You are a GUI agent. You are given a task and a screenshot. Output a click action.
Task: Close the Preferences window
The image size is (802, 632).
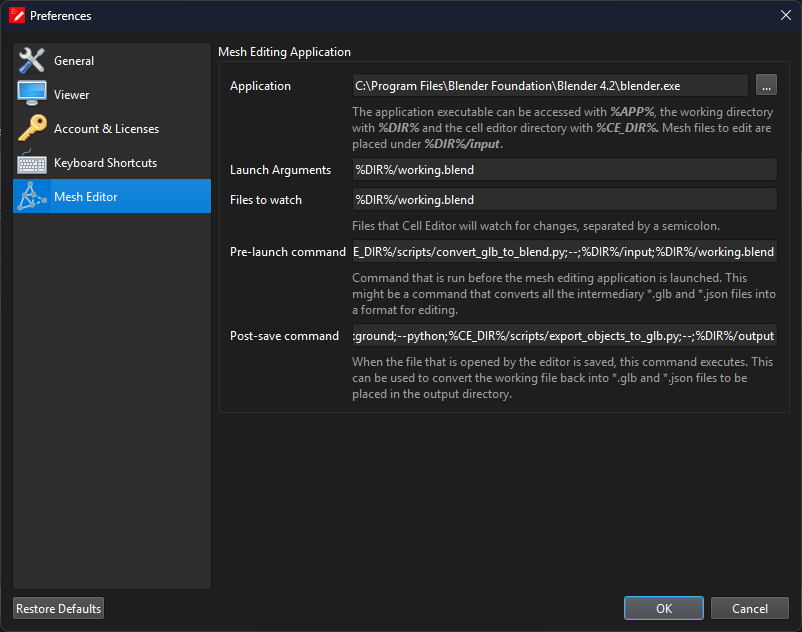click(x=786, y=15)
